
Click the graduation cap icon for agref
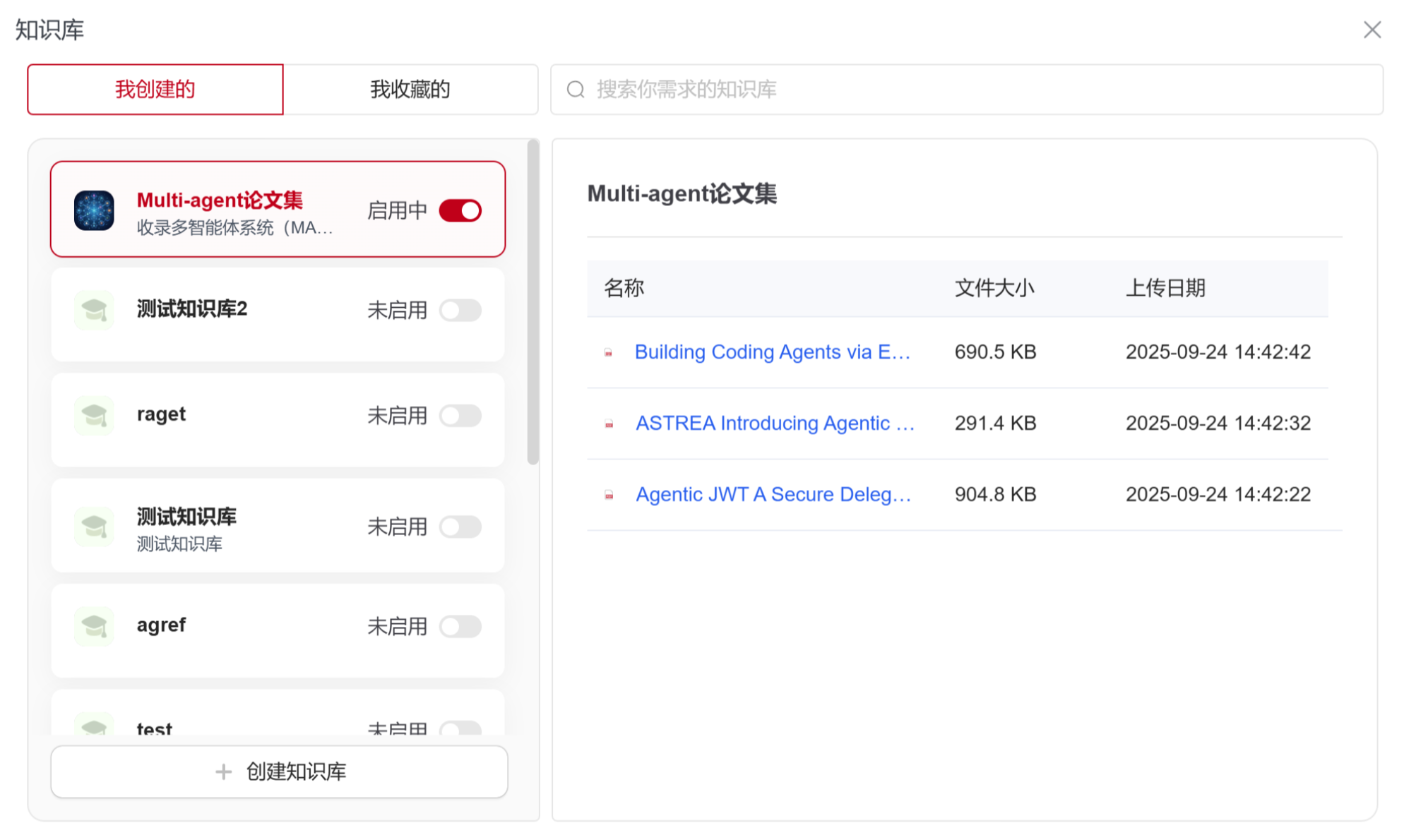pos(94,625)
